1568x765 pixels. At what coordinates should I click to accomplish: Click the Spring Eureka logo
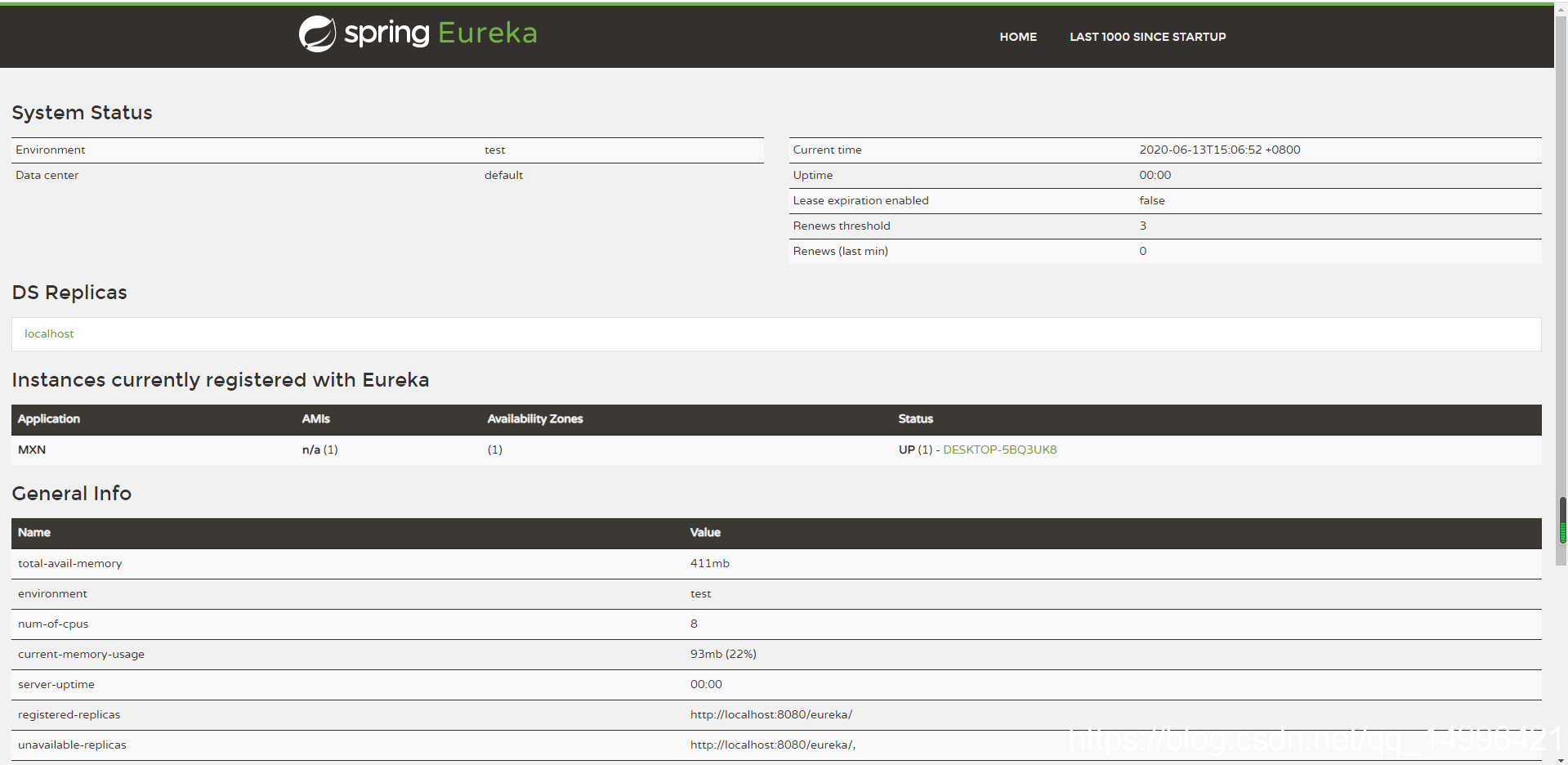coord(418,34)
